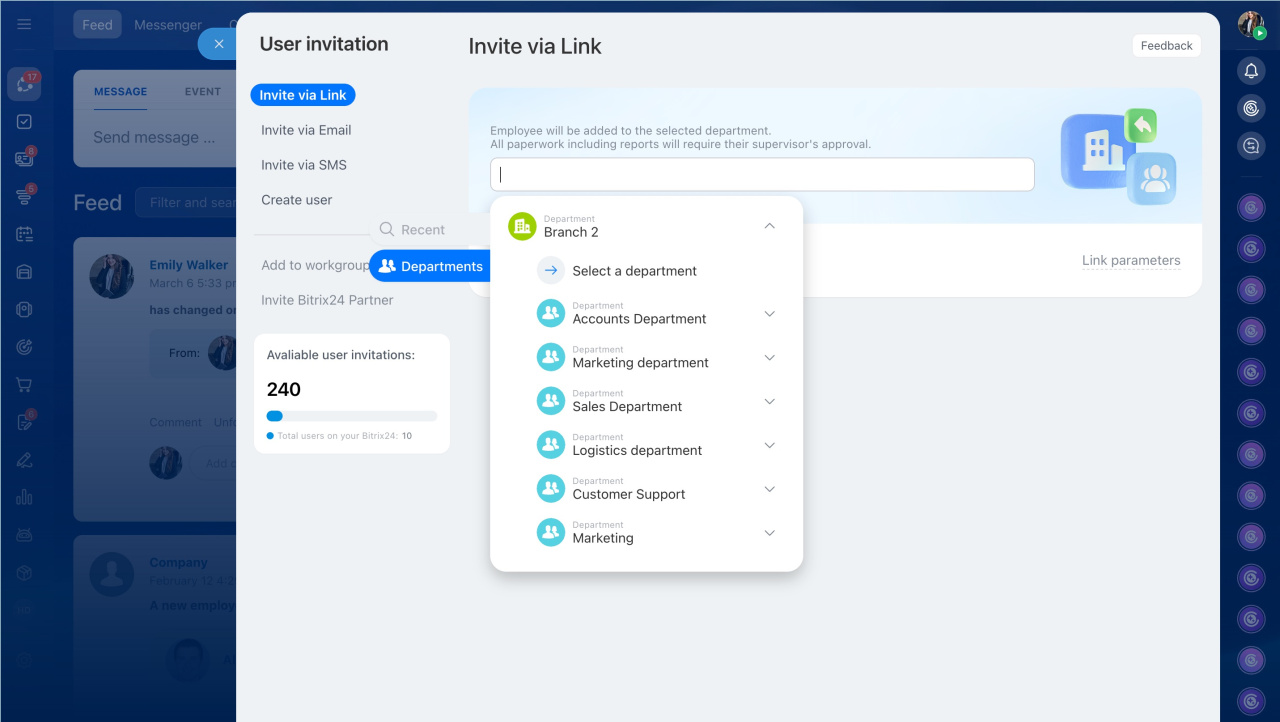
Task: Click the tasks checkmark sidebar icon
Action: [x=24, y=121]
